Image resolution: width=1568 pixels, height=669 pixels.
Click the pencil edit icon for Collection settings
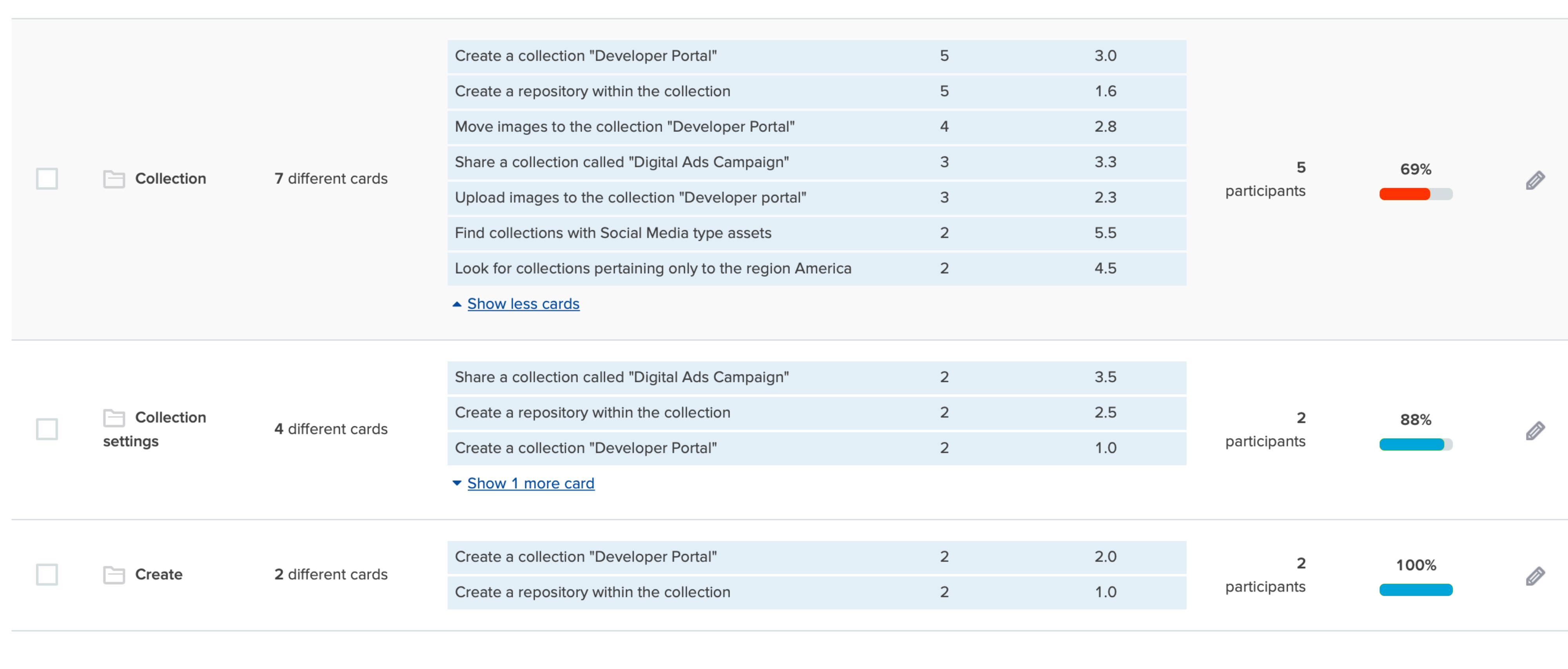click(1535, 430)
